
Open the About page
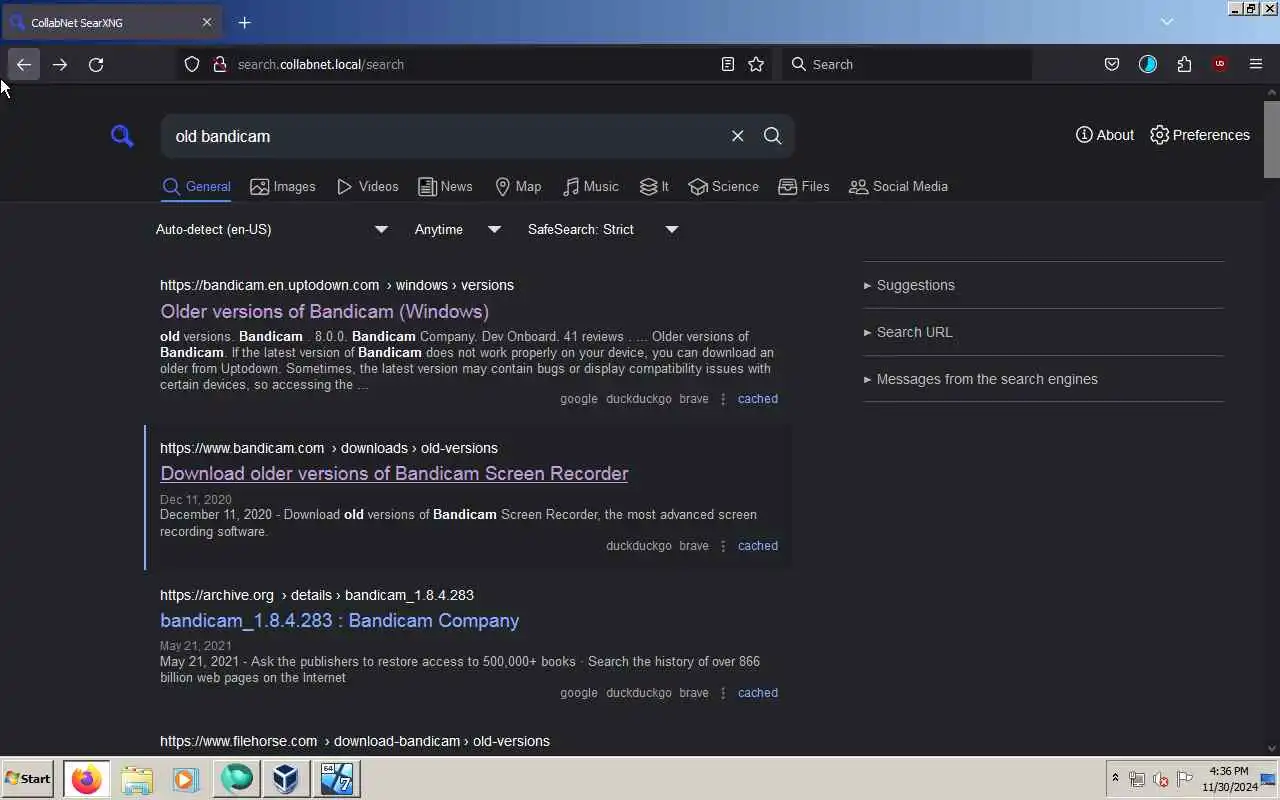click(x=1105, y=135)
